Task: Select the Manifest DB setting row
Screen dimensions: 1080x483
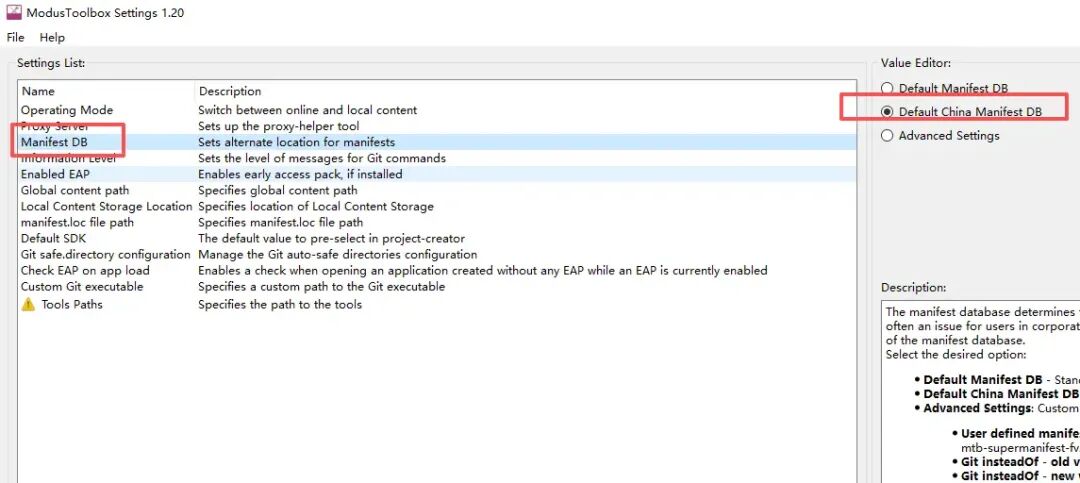Action: pyautogui.click(x=437, y=142)
